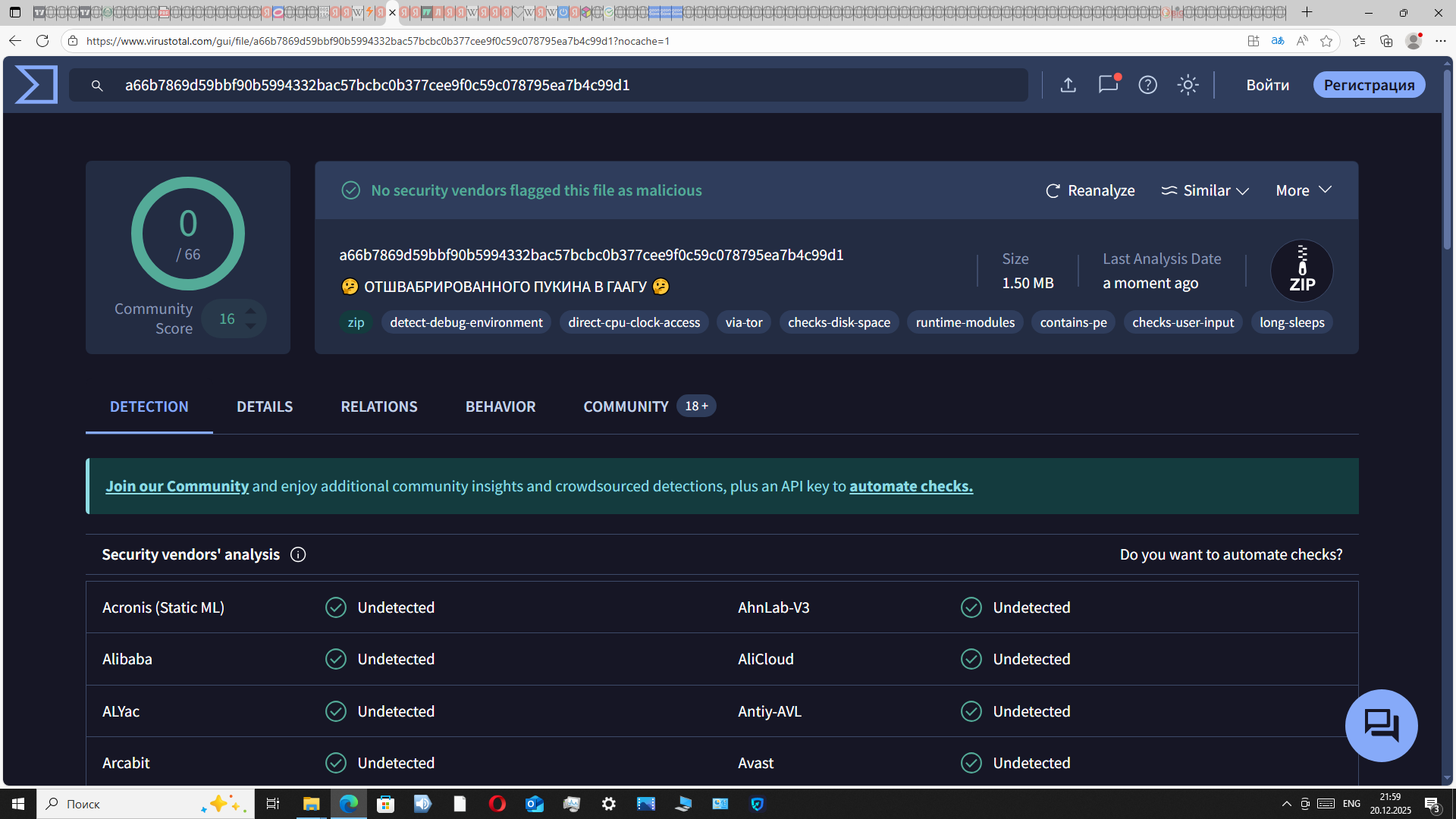Click the VirusTotal sigma logo
Image resolution: width=1456 pixels, height=819 pixels.
(36, 84)
